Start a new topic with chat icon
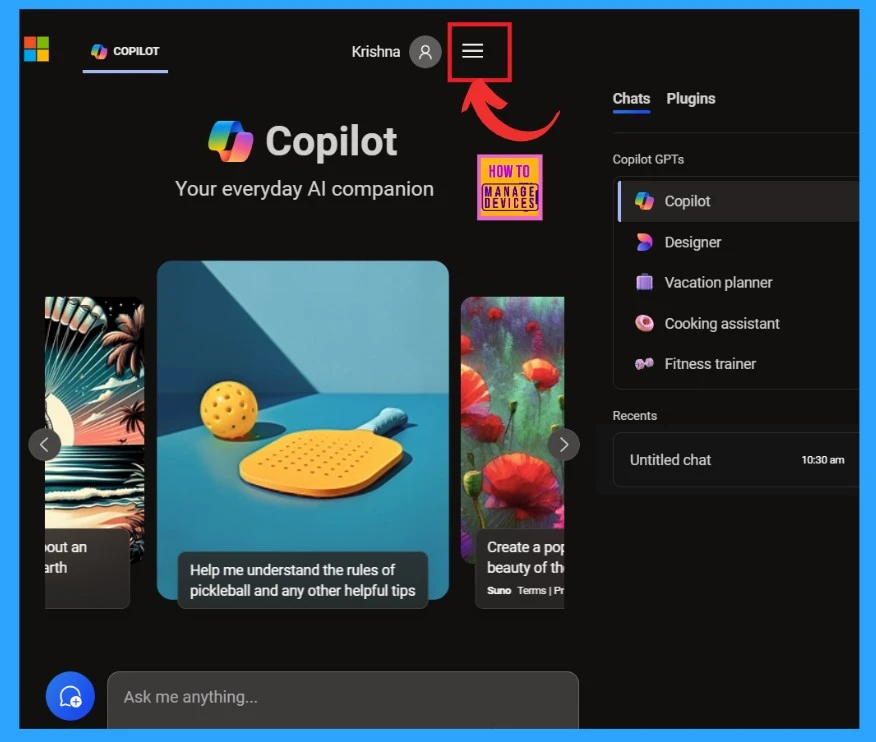This screenshot has height=742, width=876. 70,696
